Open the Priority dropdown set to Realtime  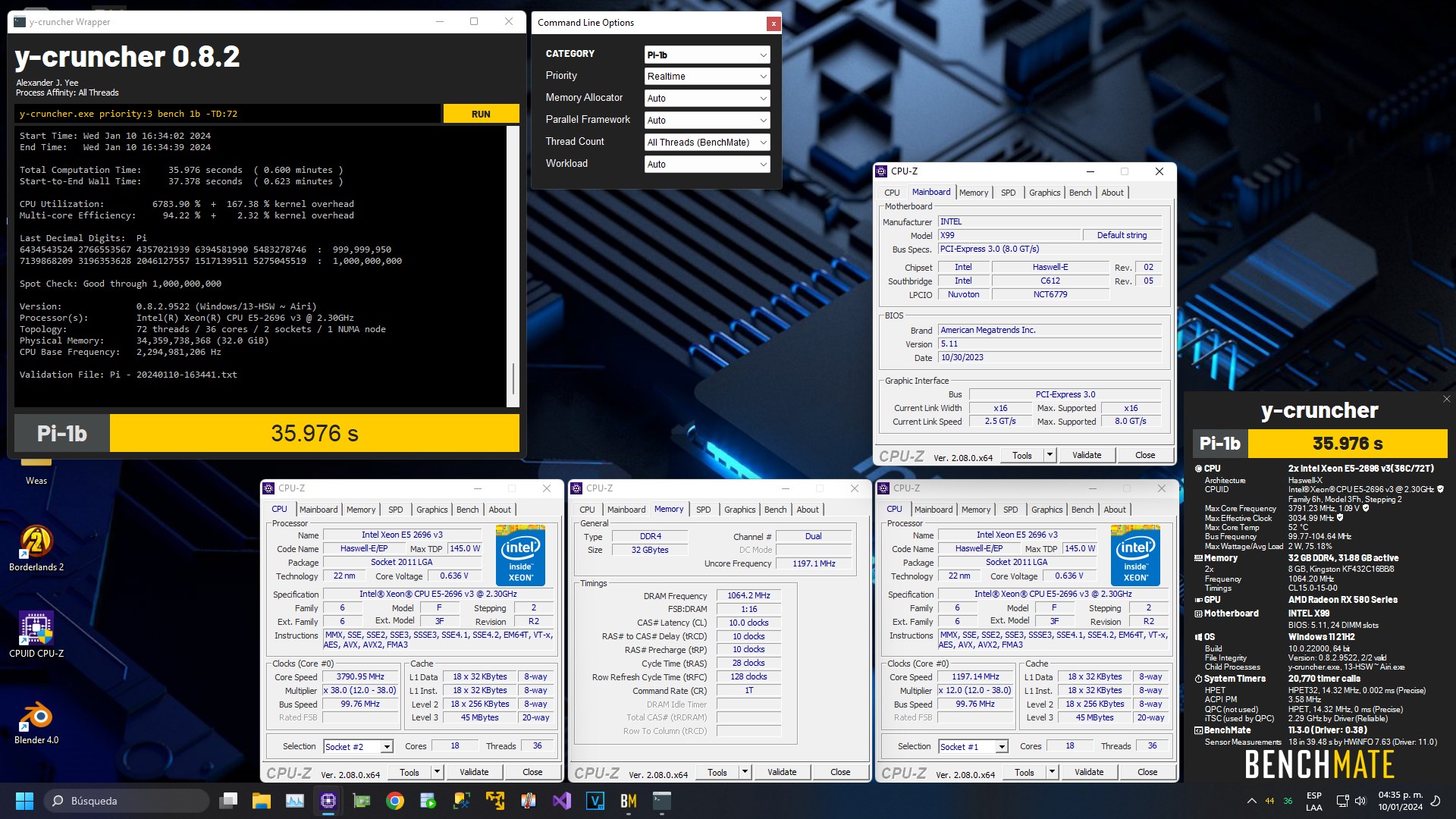707,77
